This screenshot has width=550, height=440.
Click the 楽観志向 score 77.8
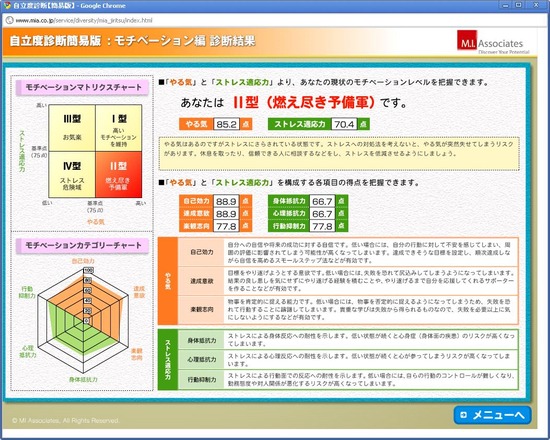(x=226, y=226)
